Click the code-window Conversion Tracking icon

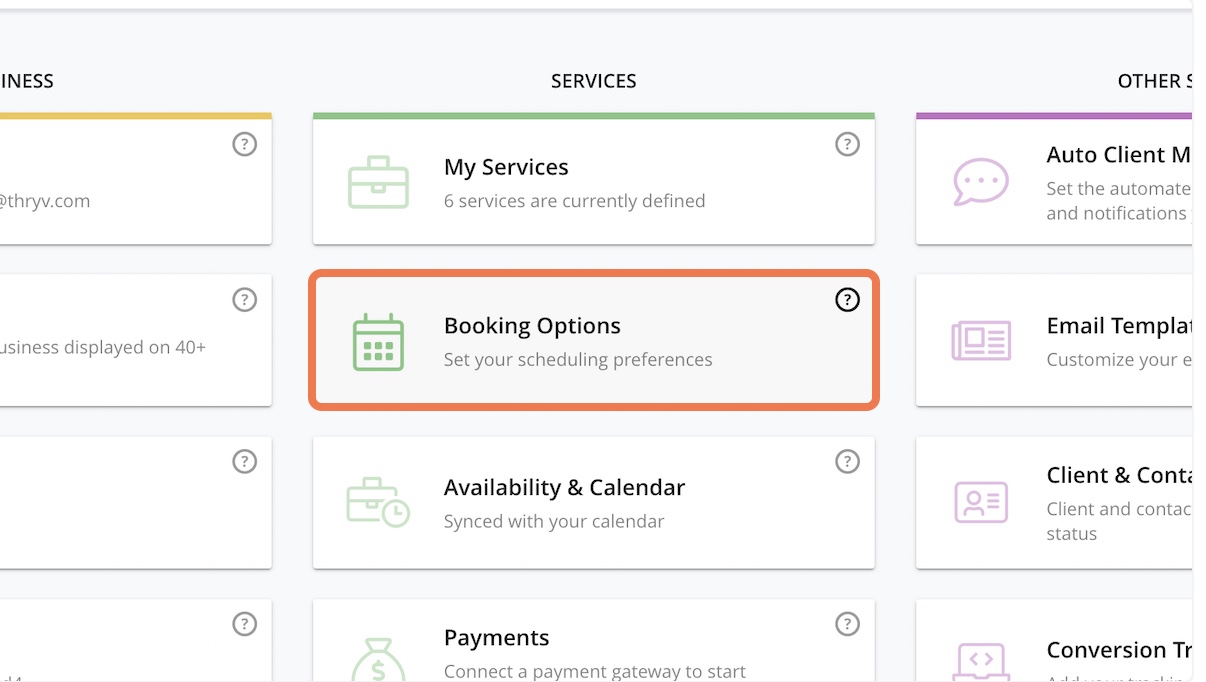[x=981, y=662]
